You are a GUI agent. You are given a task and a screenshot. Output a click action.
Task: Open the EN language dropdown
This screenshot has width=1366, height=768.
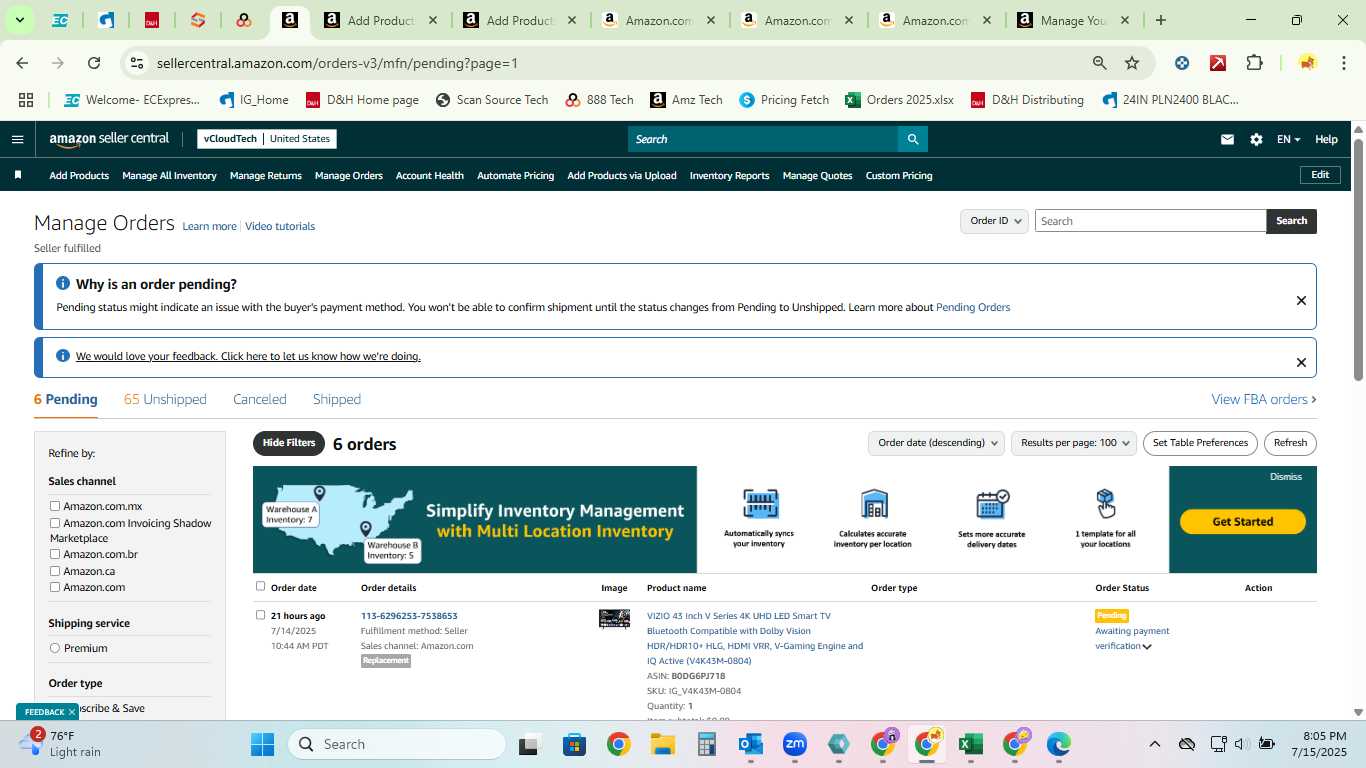[x=1289, y=139]
